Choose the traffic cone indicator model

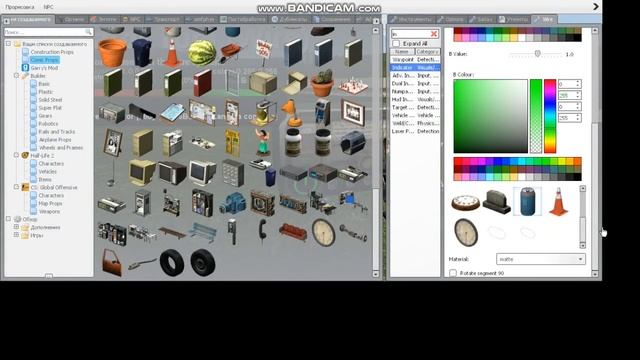pyautogui.click(x=558, y=201)
